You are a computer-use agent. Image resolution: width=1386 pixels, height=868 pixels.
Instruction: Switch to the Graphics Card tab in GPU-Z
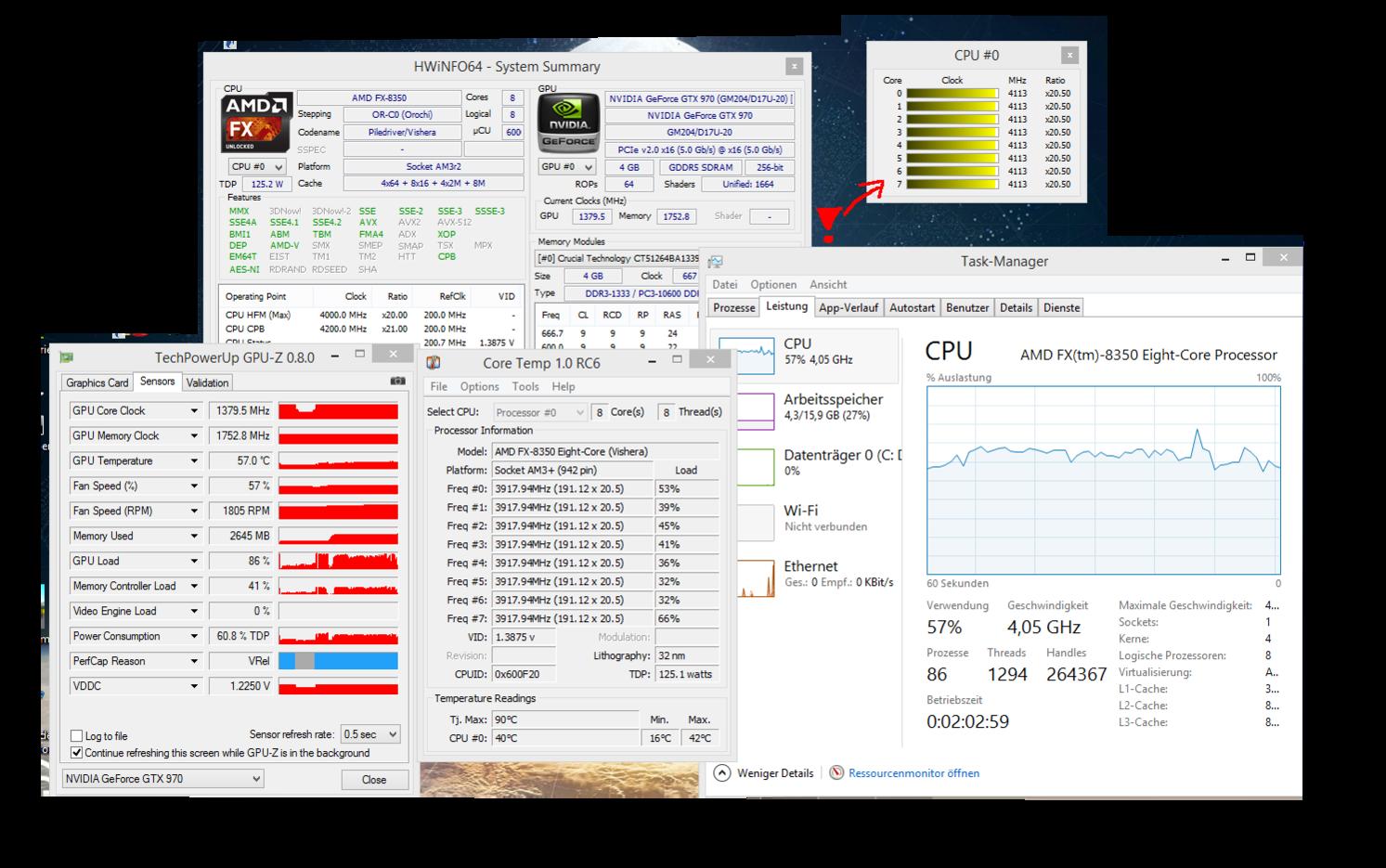pyautogui.click(x=97, y=382)
